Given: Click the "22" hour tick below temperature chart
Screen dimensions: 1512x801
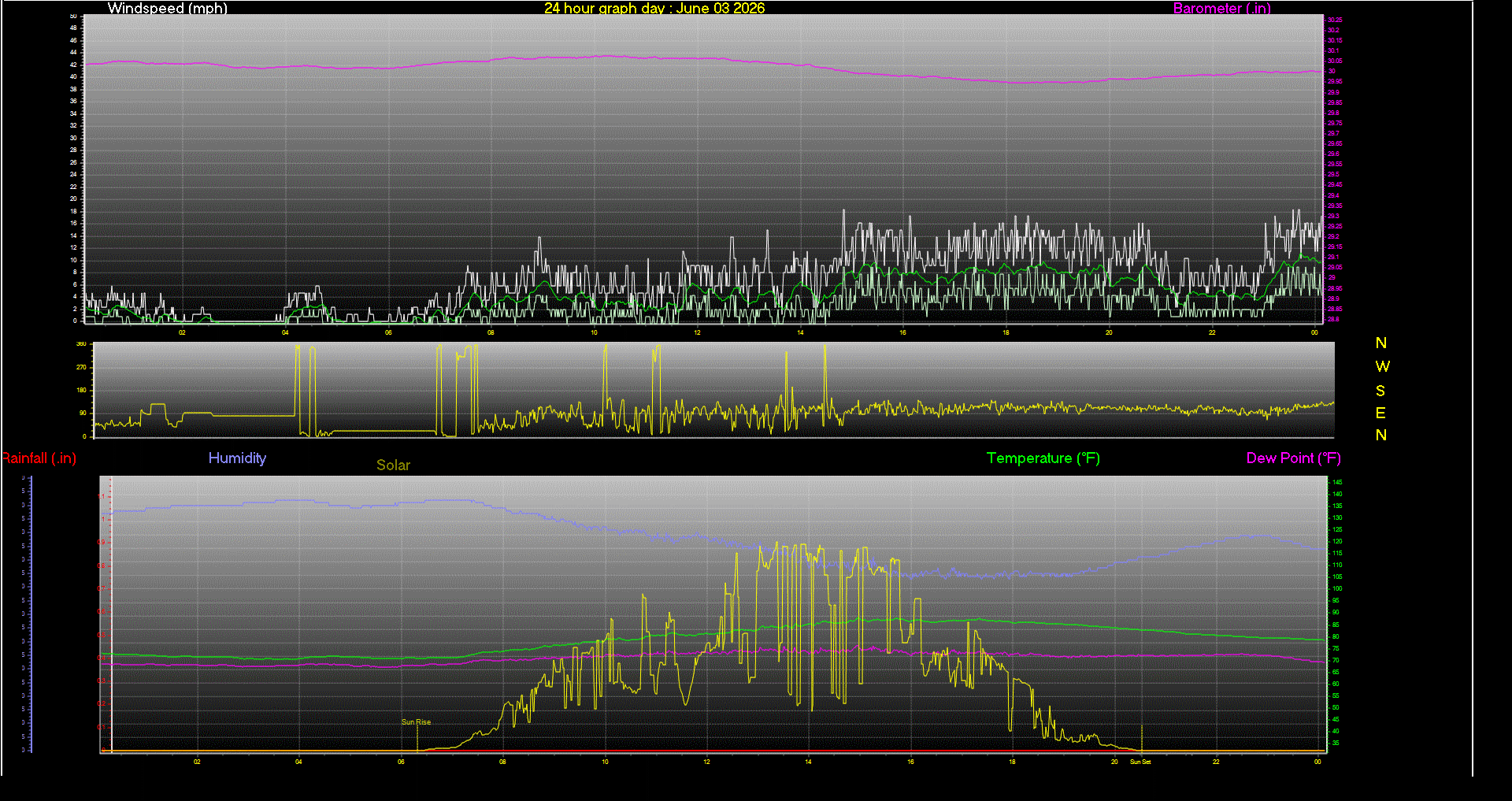Looking at the screenshot, I should [1216, 762].
